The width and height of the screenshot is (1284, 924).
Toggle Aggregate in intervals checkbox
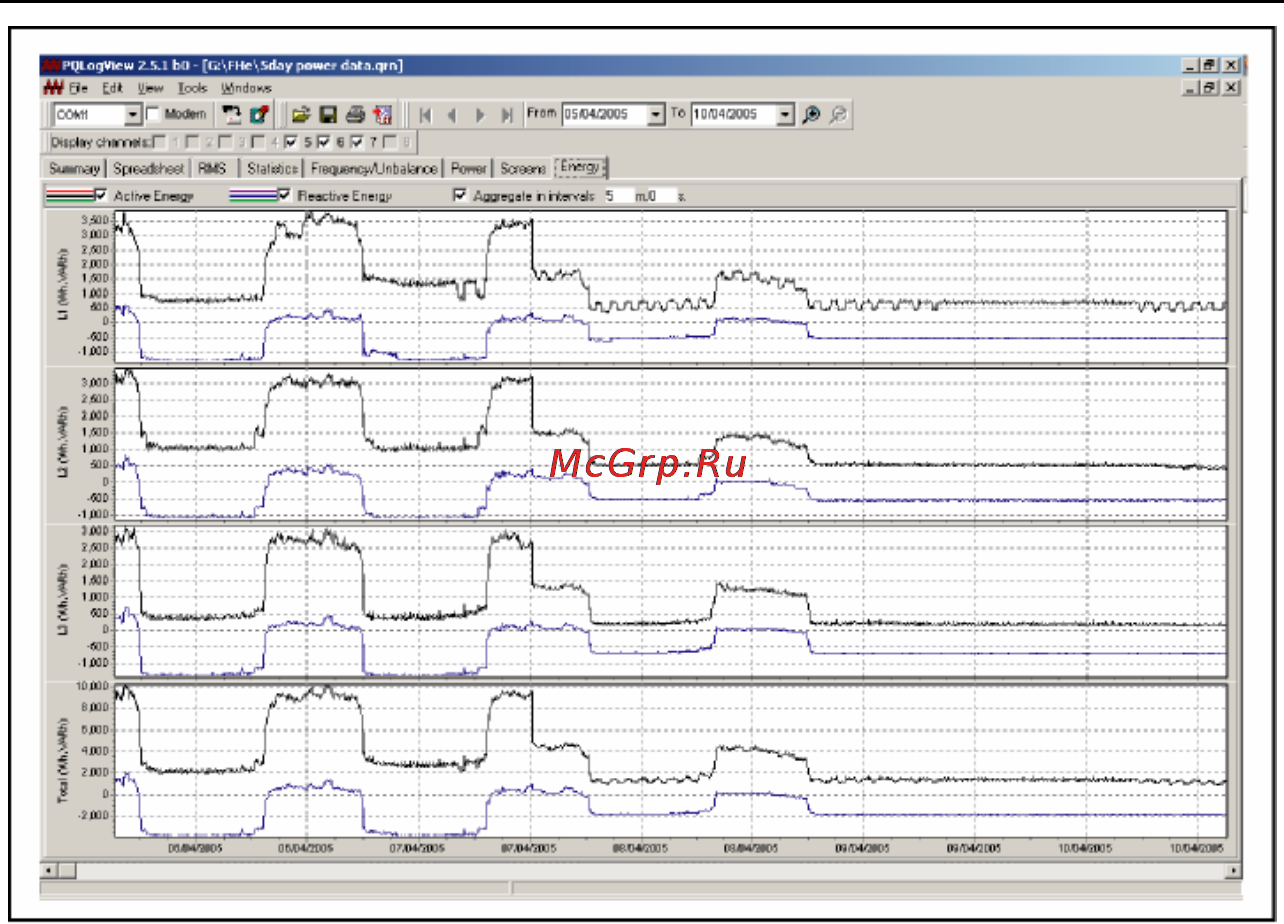click(460, 195)
